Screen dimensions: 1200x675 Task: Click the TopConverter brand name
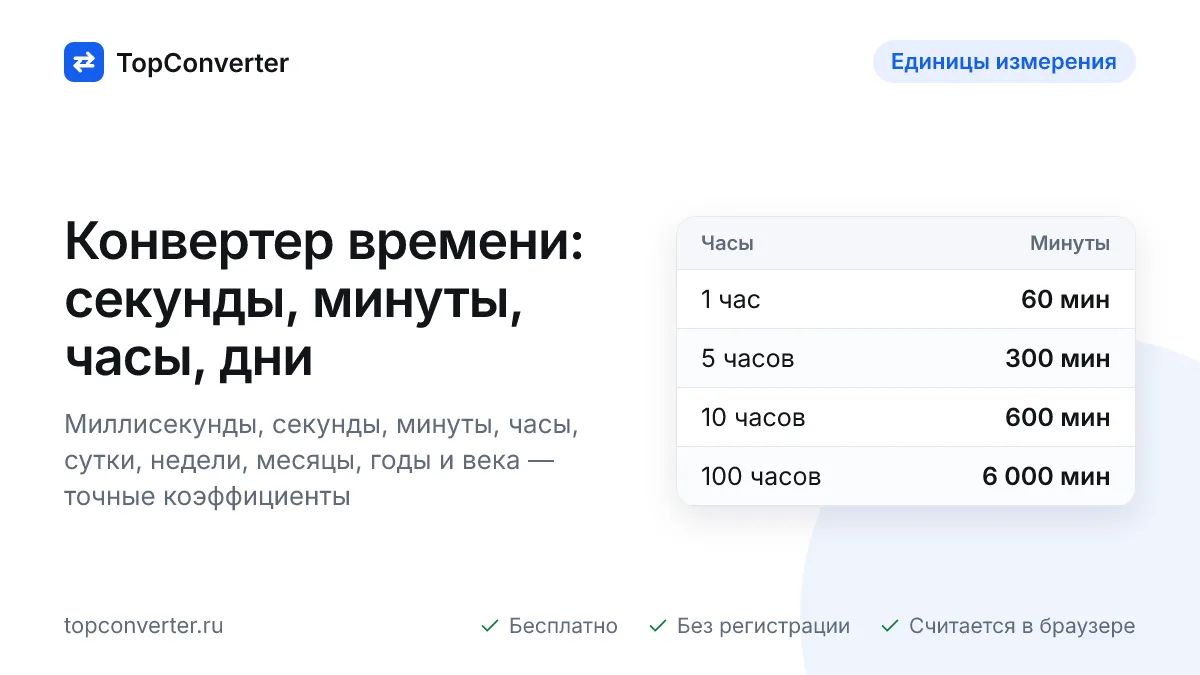[x=203, y=63]
